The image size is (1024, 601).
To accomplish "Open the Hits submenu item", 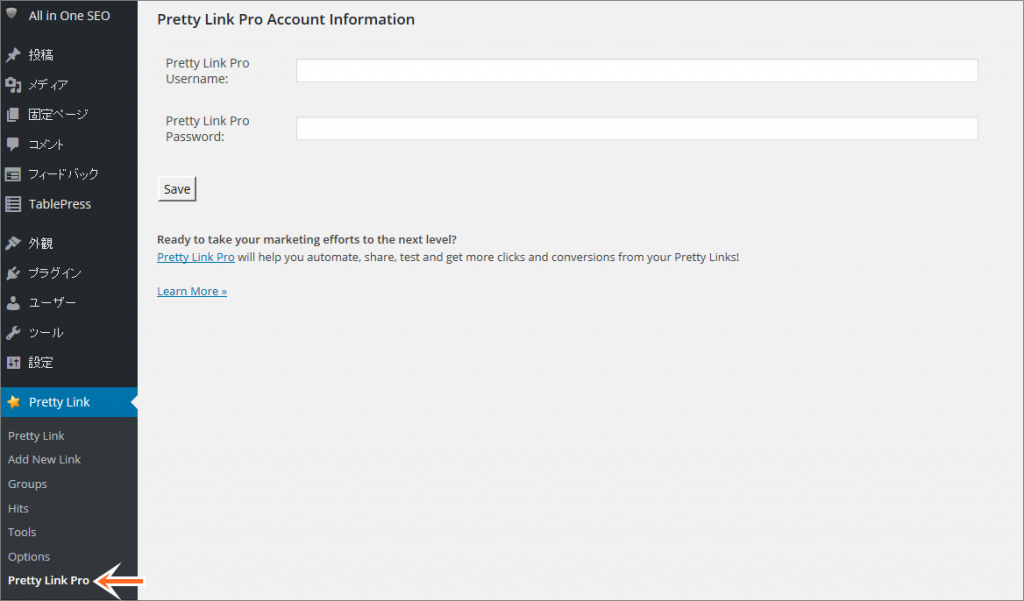I will click(x=18, y=507).
